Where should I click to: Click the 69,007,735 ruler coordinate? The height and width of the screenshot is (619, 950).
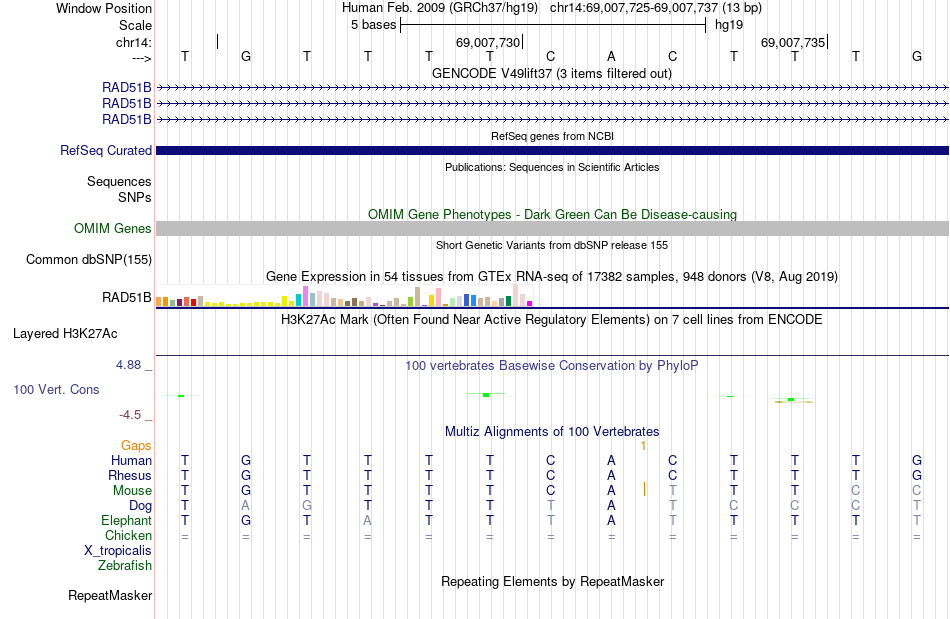pos(792,42)
